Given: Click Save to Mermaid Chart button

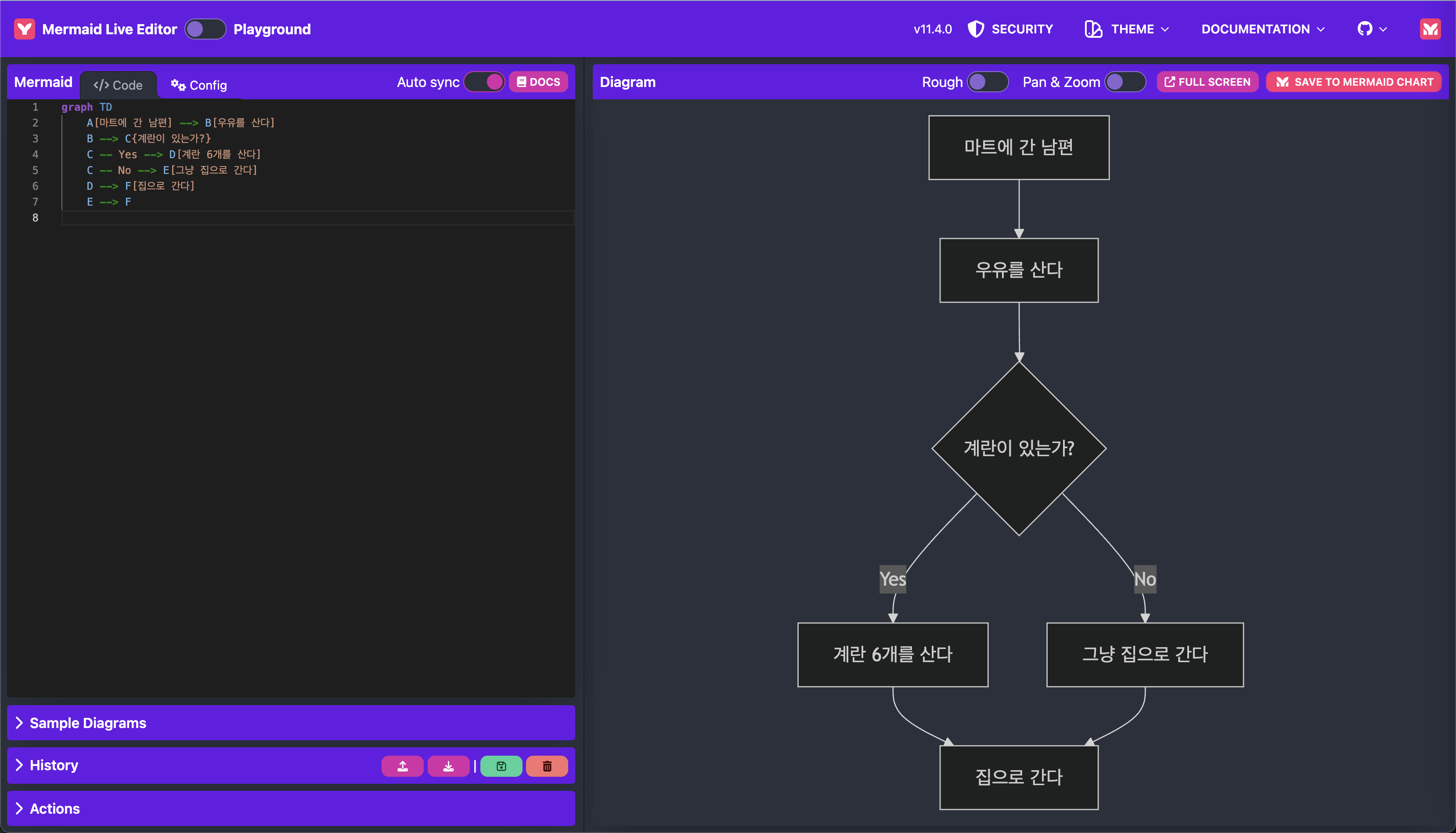Looking at the screenshot, I should click(1354, 82).
